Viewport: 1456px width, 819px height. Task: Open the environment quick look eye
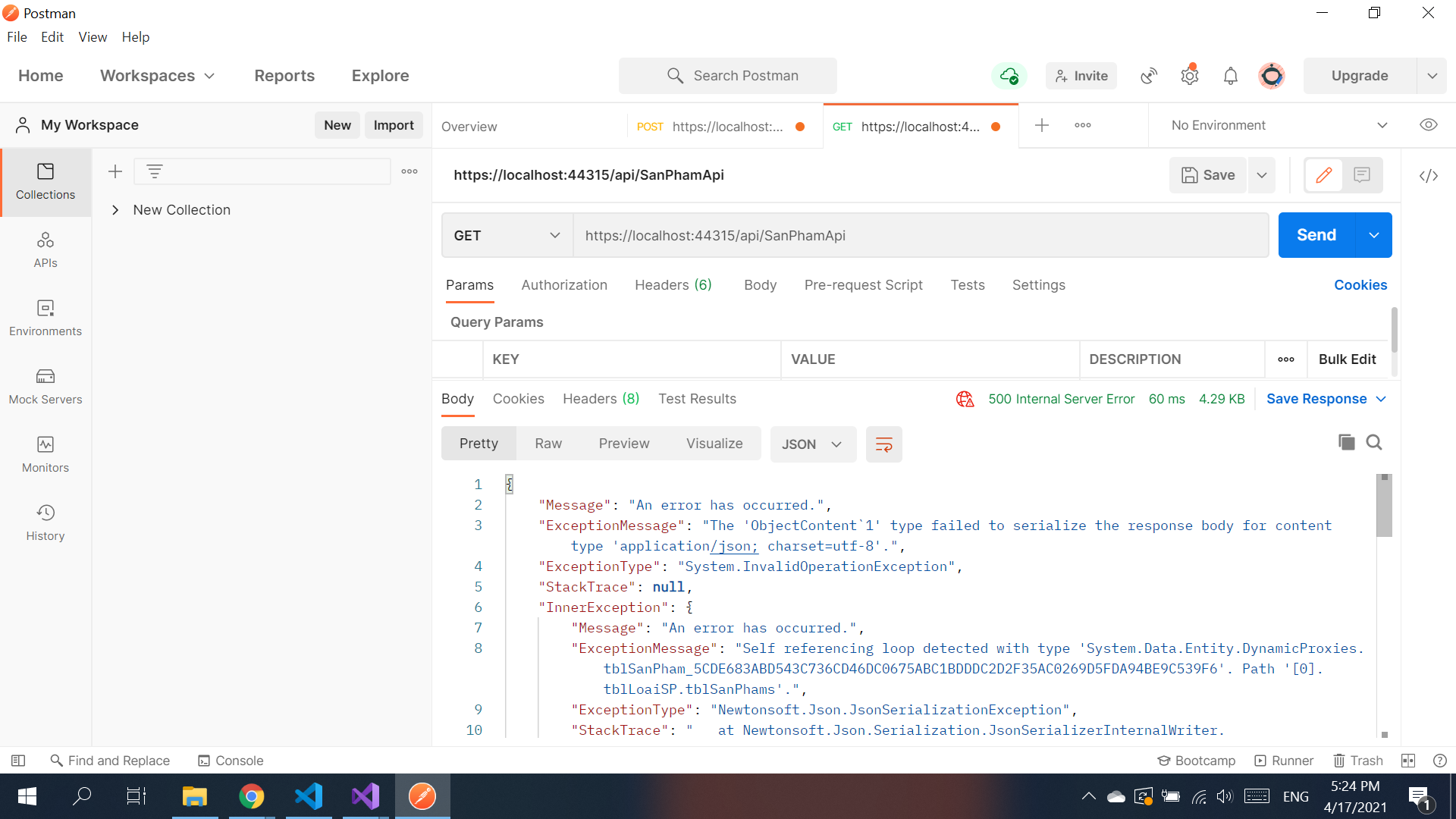coord(1429,125)
